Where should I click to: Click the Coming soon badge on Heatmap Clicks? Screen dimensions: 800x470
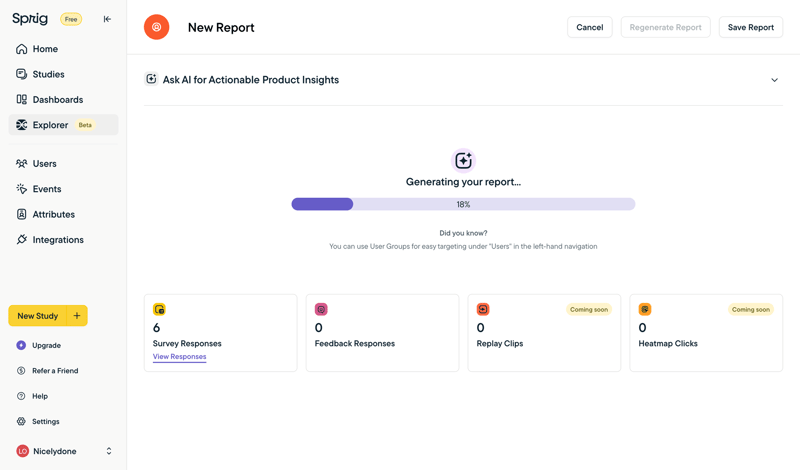click(751, 309)
